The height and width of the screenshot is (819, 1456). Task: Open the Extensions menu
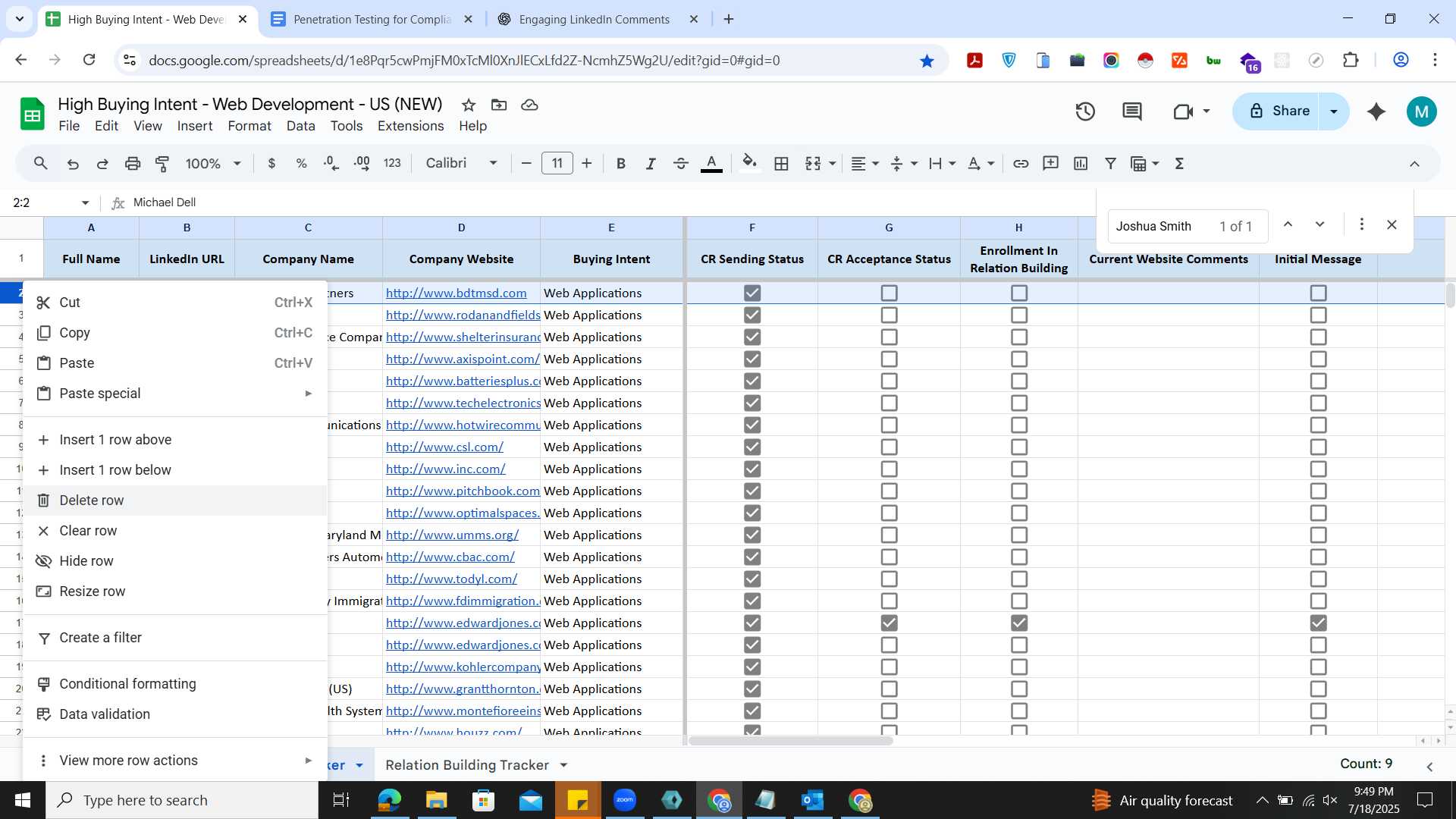pos(410,126)
